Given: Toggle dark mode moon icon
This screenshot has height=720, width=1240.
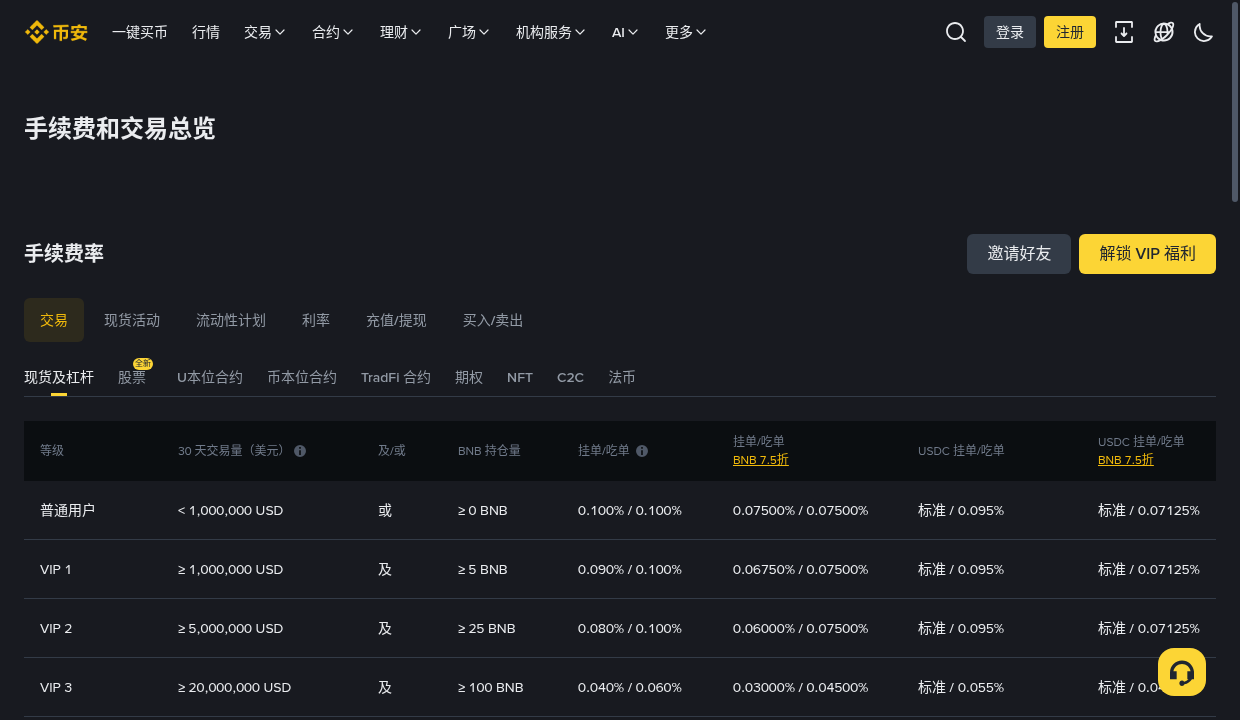Looking at the screenshot, I should tap(1204, 32).
